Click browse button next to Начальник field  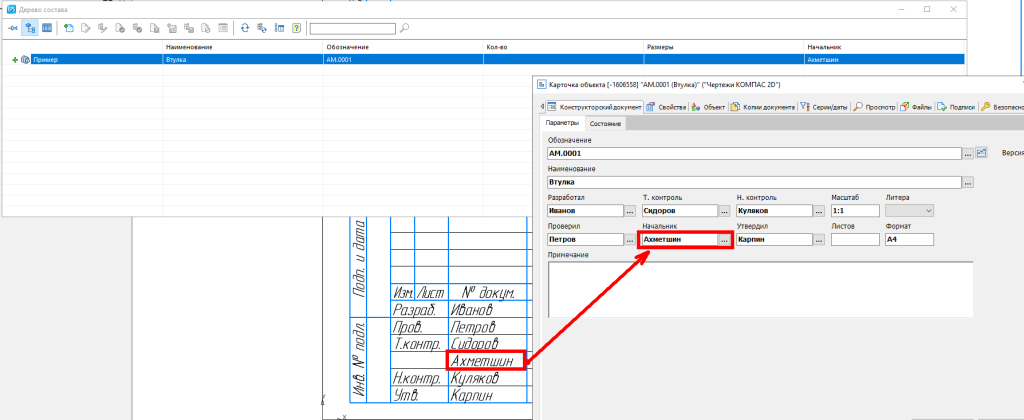[x=724, y=240]
